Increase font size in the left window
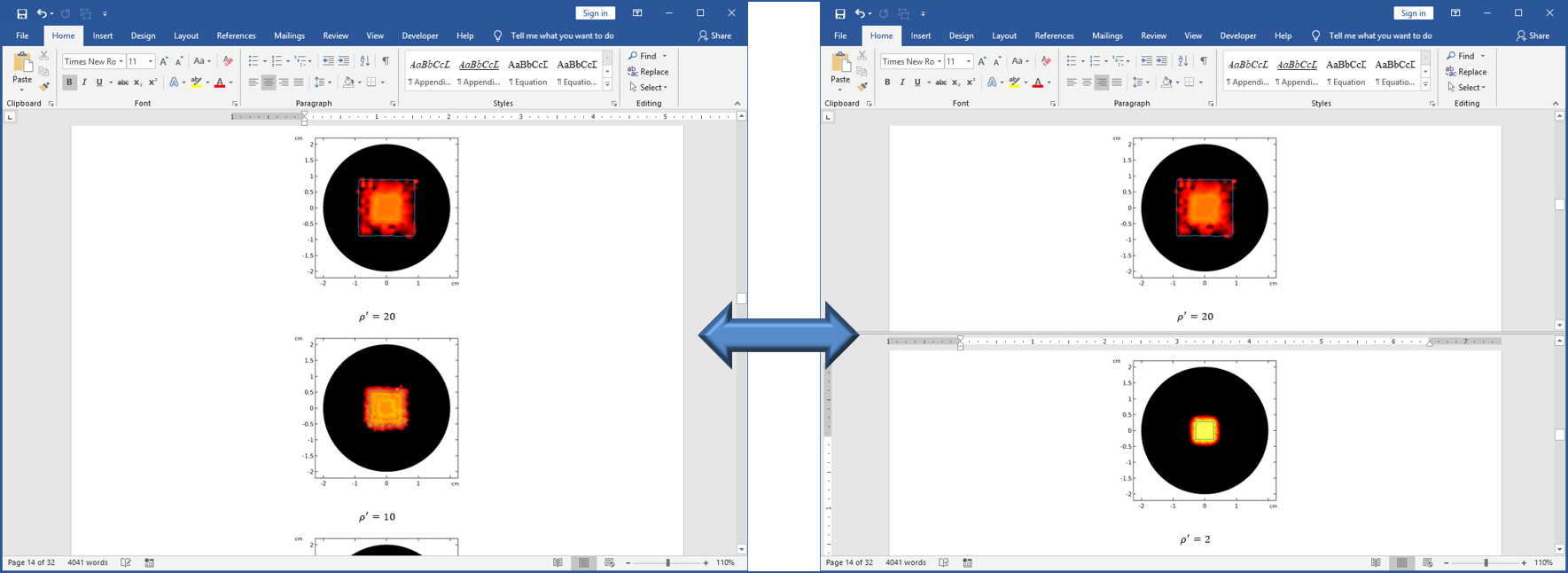 point(164,61)
